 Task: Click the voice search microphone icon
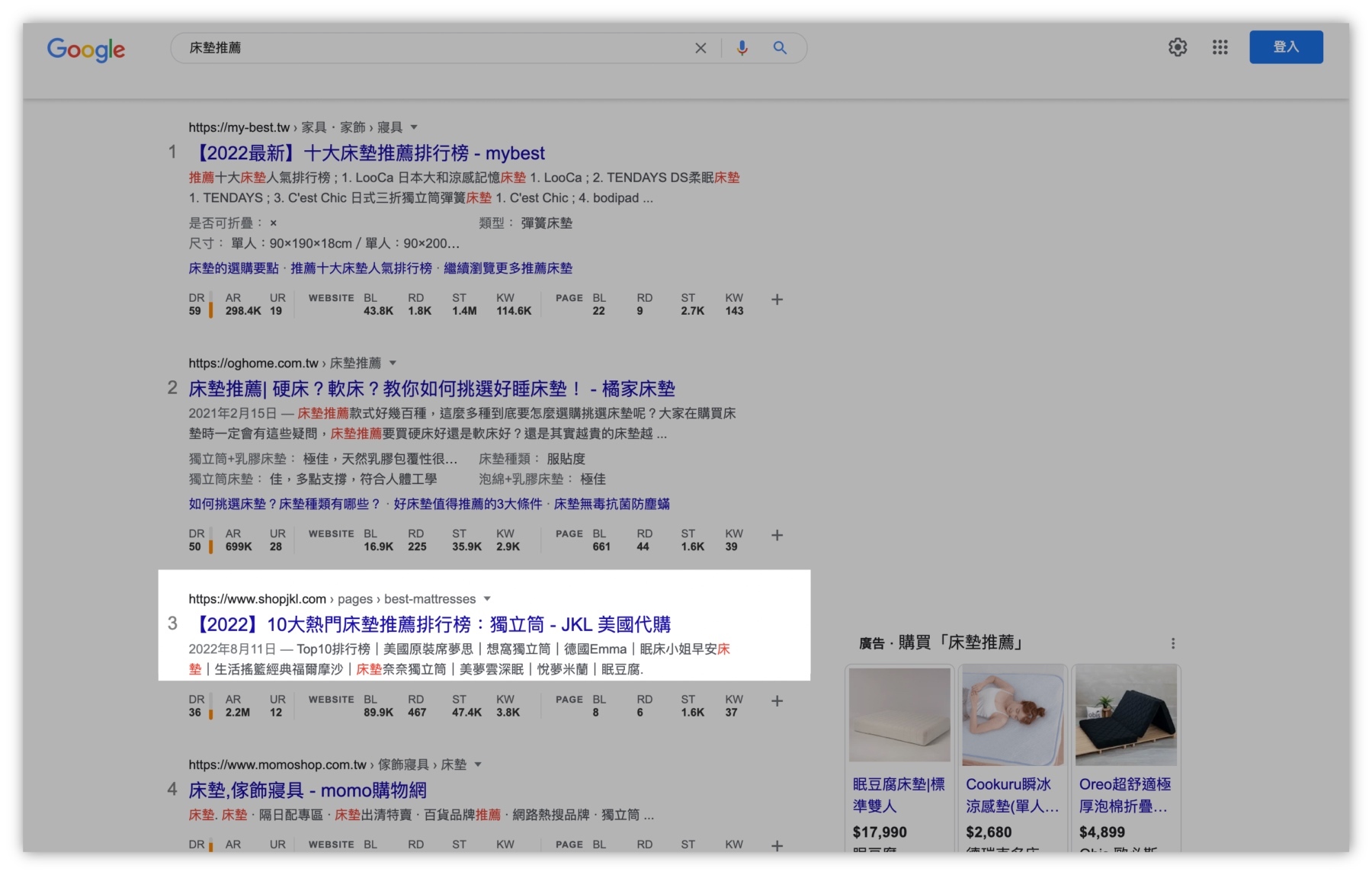[741, 47]
